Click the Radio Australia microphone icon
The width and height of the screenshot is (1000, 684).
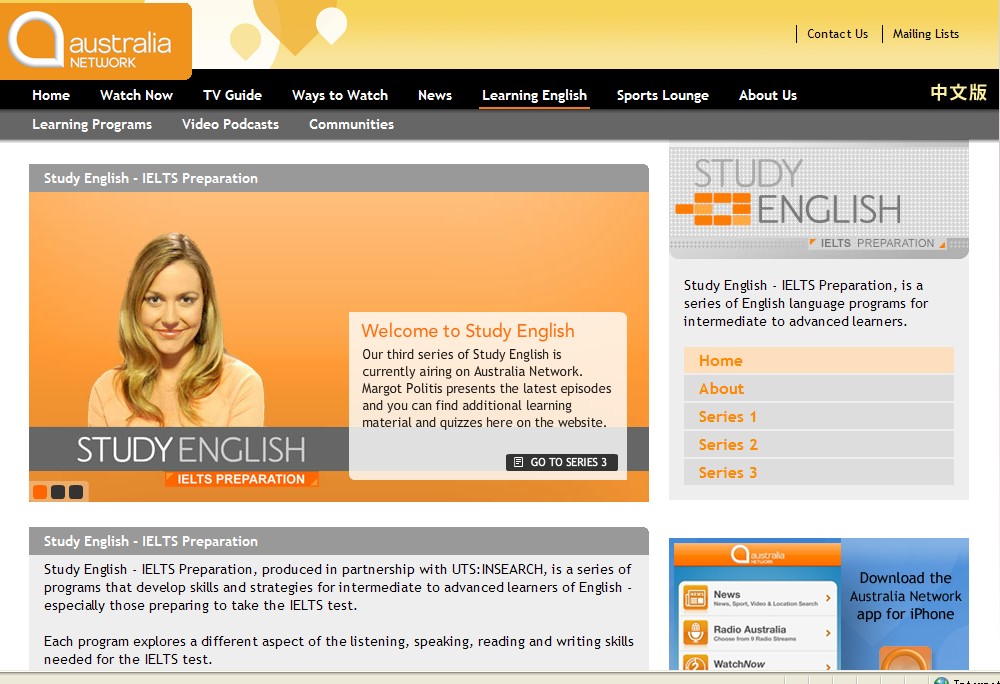click(x=696, y=633)
